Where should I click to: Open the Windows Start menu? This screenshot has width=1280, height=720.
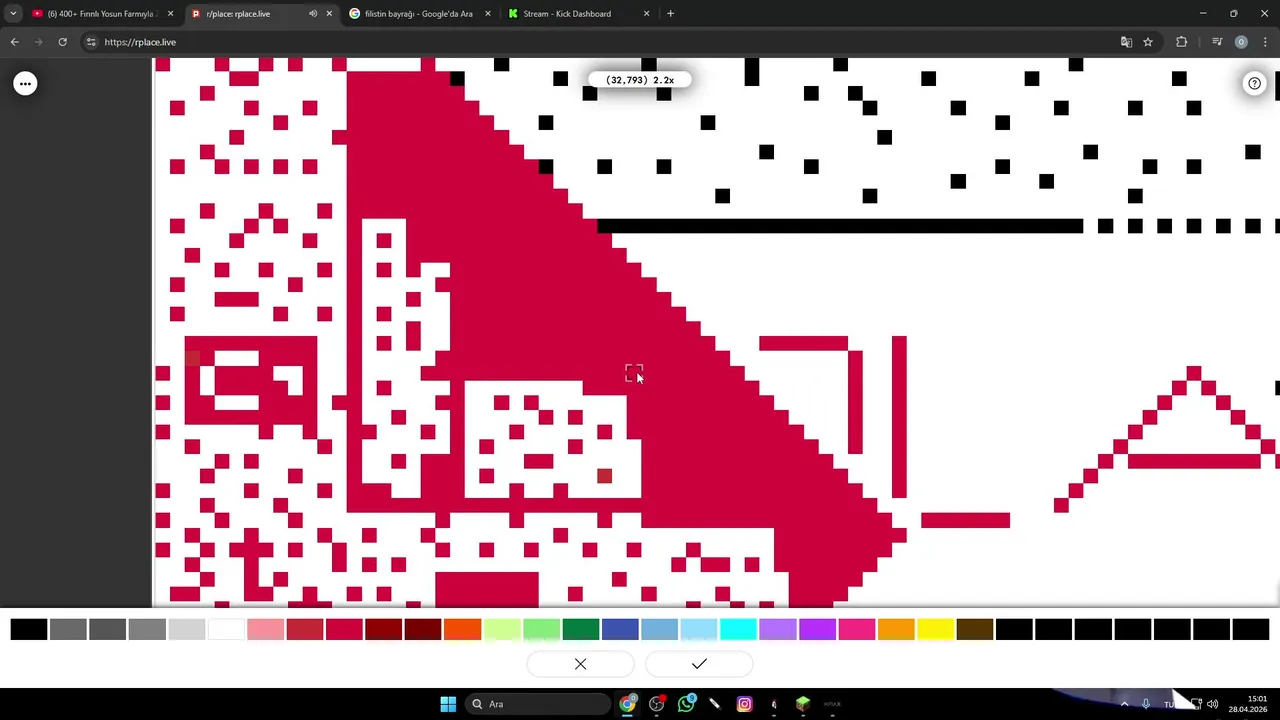point(448,704)
